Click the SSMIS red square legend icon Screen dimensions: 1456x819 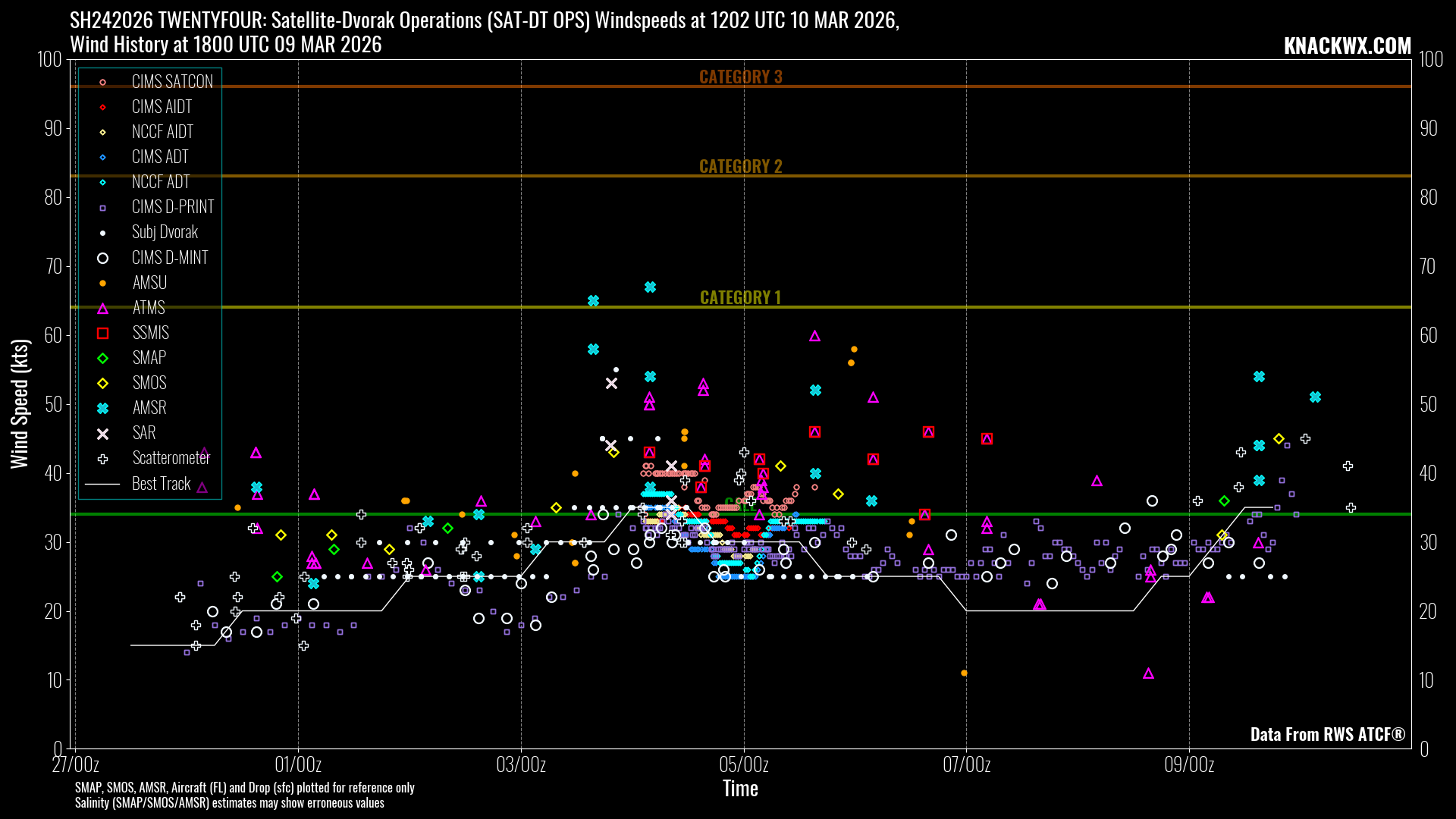point(103,333)
